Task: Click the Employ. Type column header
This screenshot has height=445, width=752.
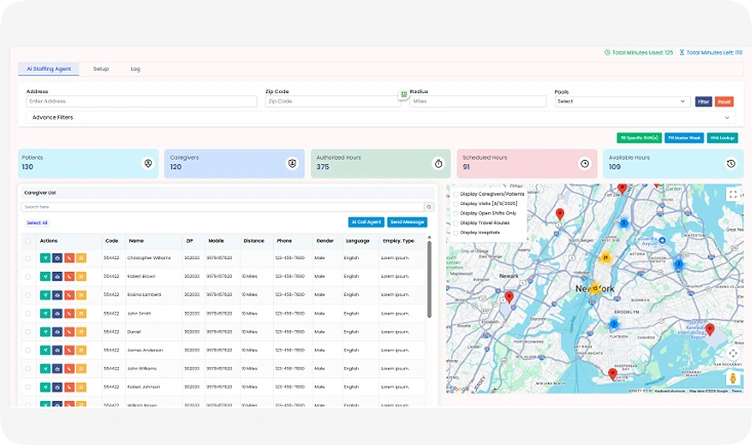Action: pos(398,241)
